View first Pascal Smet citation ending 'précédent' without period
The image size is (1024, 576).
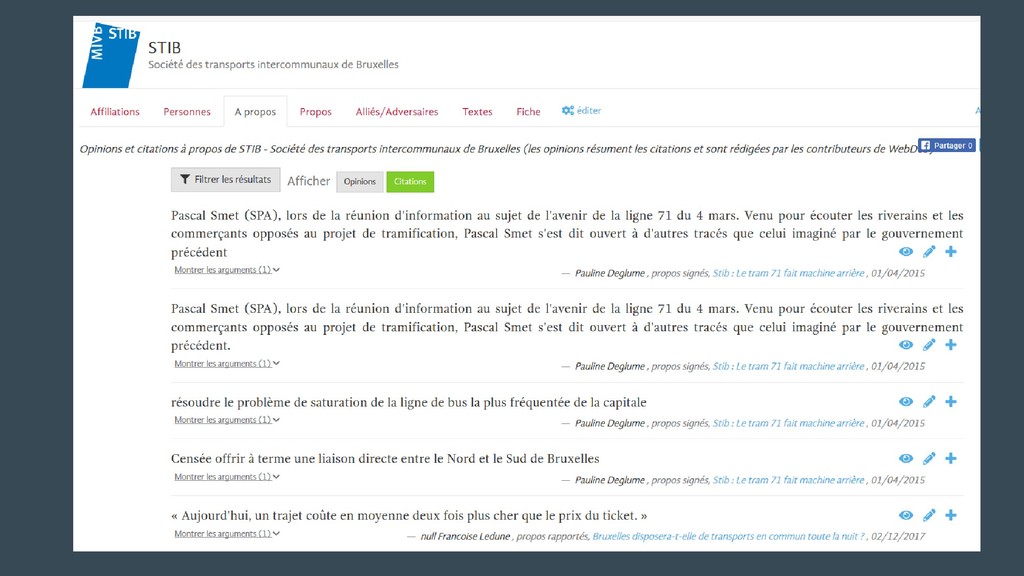click(906, 251)
